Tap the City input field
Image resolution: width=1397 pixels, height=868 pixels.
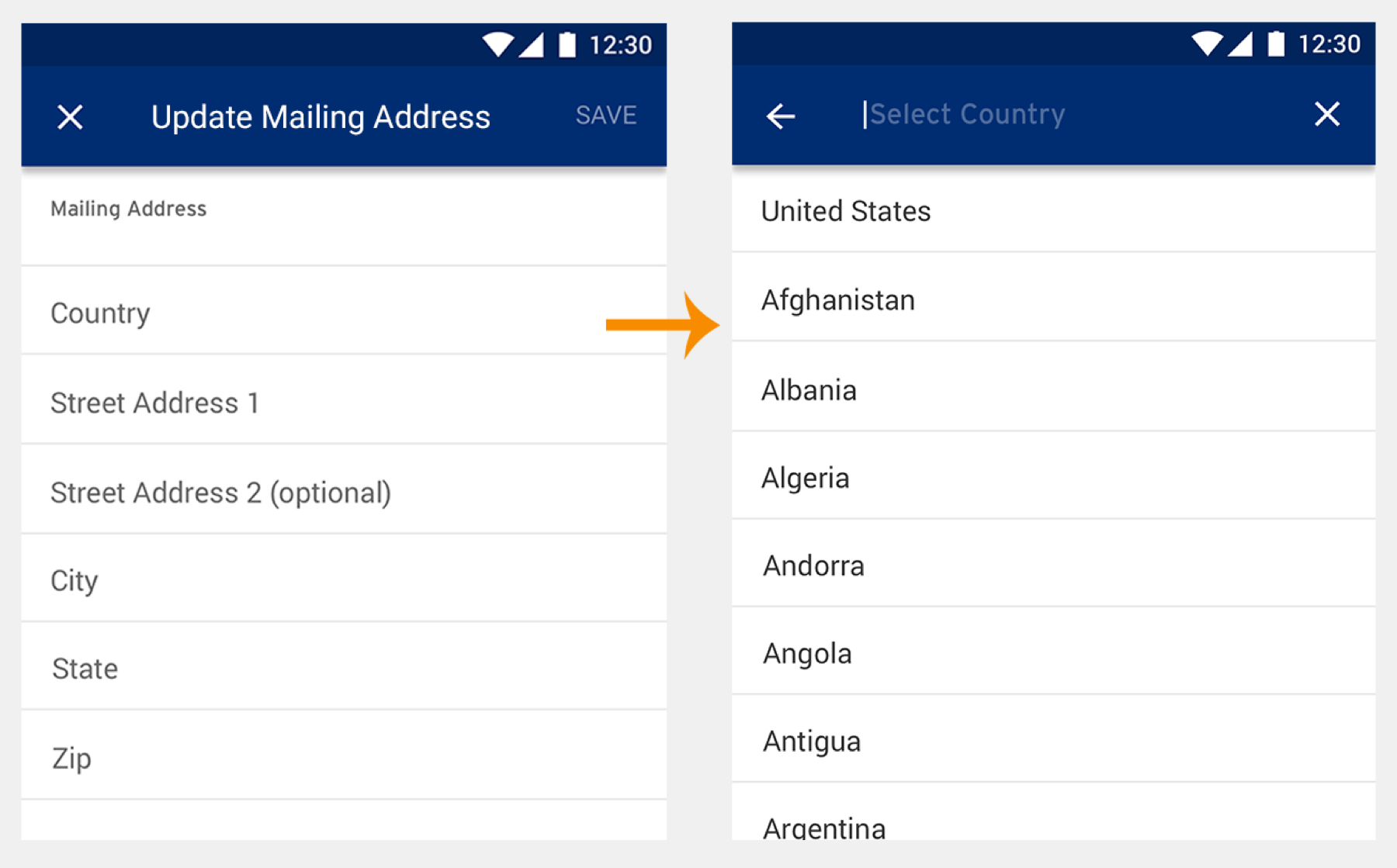[343, 579]
